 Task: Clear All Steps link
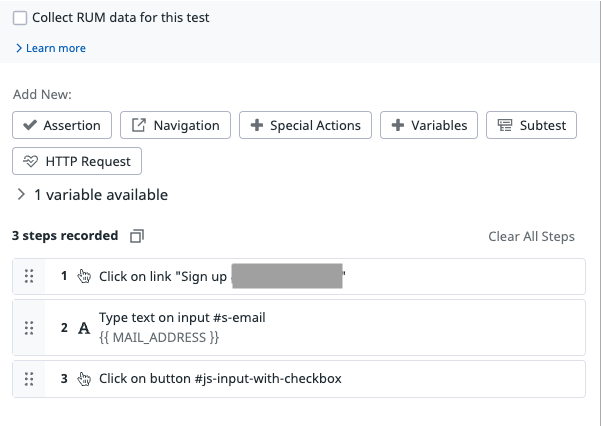[531, 236]
